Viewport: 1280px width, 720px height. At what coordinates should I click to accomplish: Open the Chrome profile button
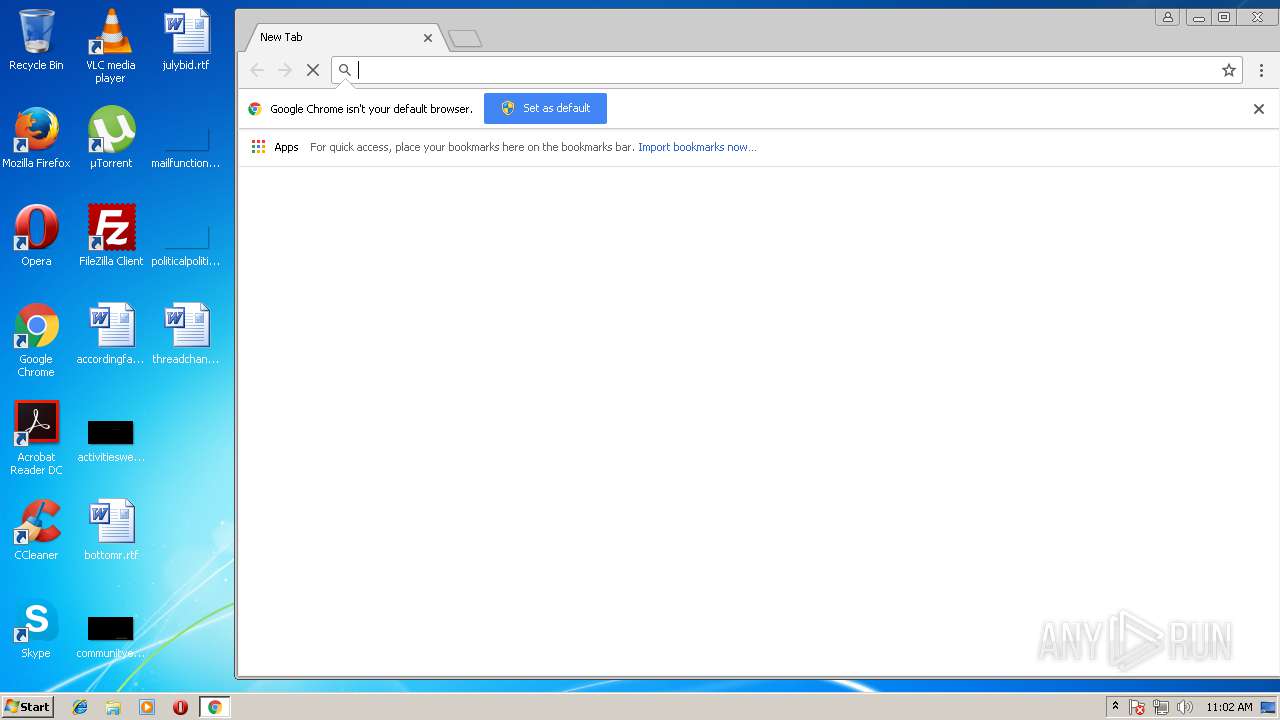[1167, 17]
